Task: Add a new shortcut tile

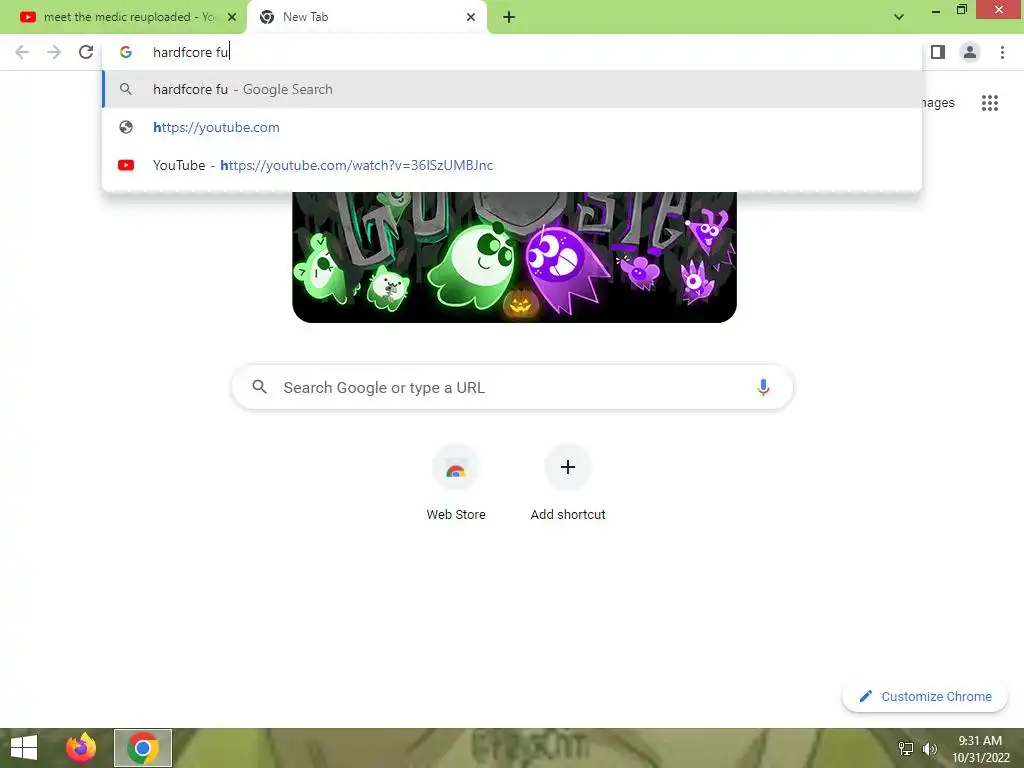Action: (x=568, y=483)
